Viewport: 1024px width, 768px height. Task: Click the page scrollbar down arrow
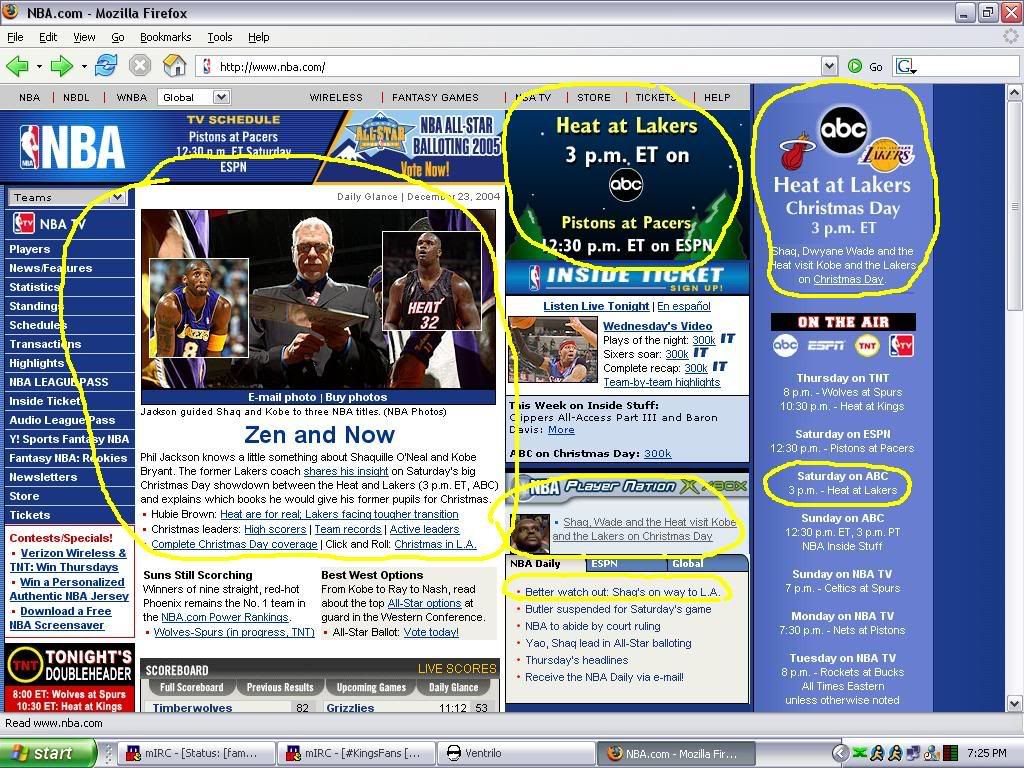[1015, 703]
